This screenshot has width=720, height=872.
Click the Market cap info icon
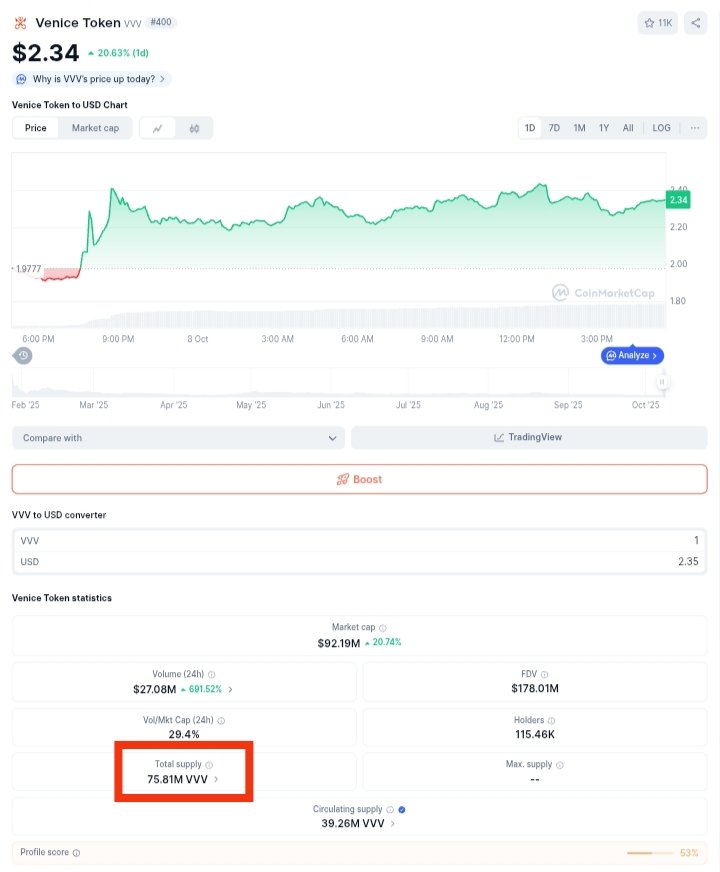(383, 628)
